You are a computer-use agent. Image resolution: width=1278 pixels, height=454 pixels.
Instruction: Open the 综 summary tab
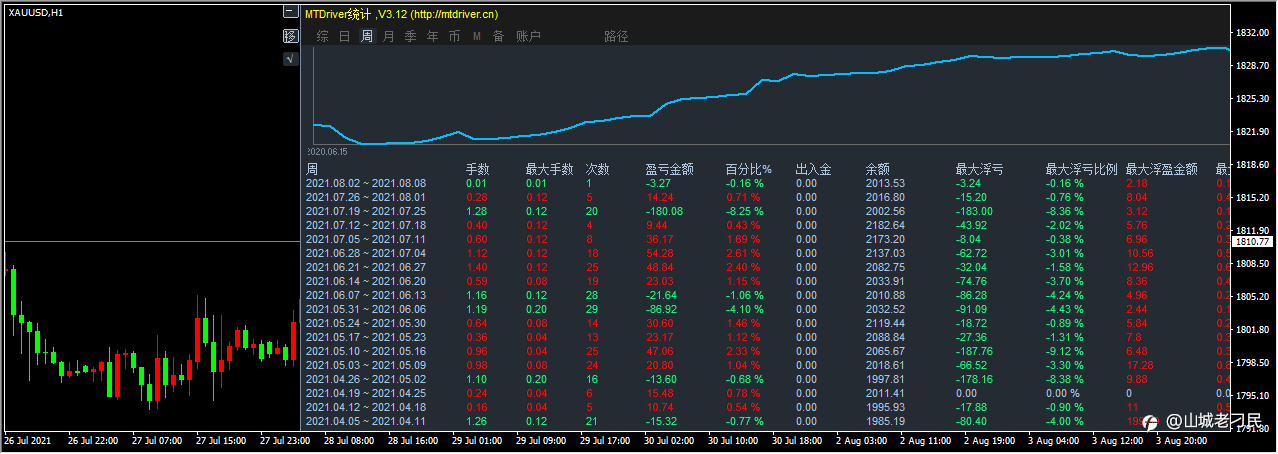(x=322, y=36)
